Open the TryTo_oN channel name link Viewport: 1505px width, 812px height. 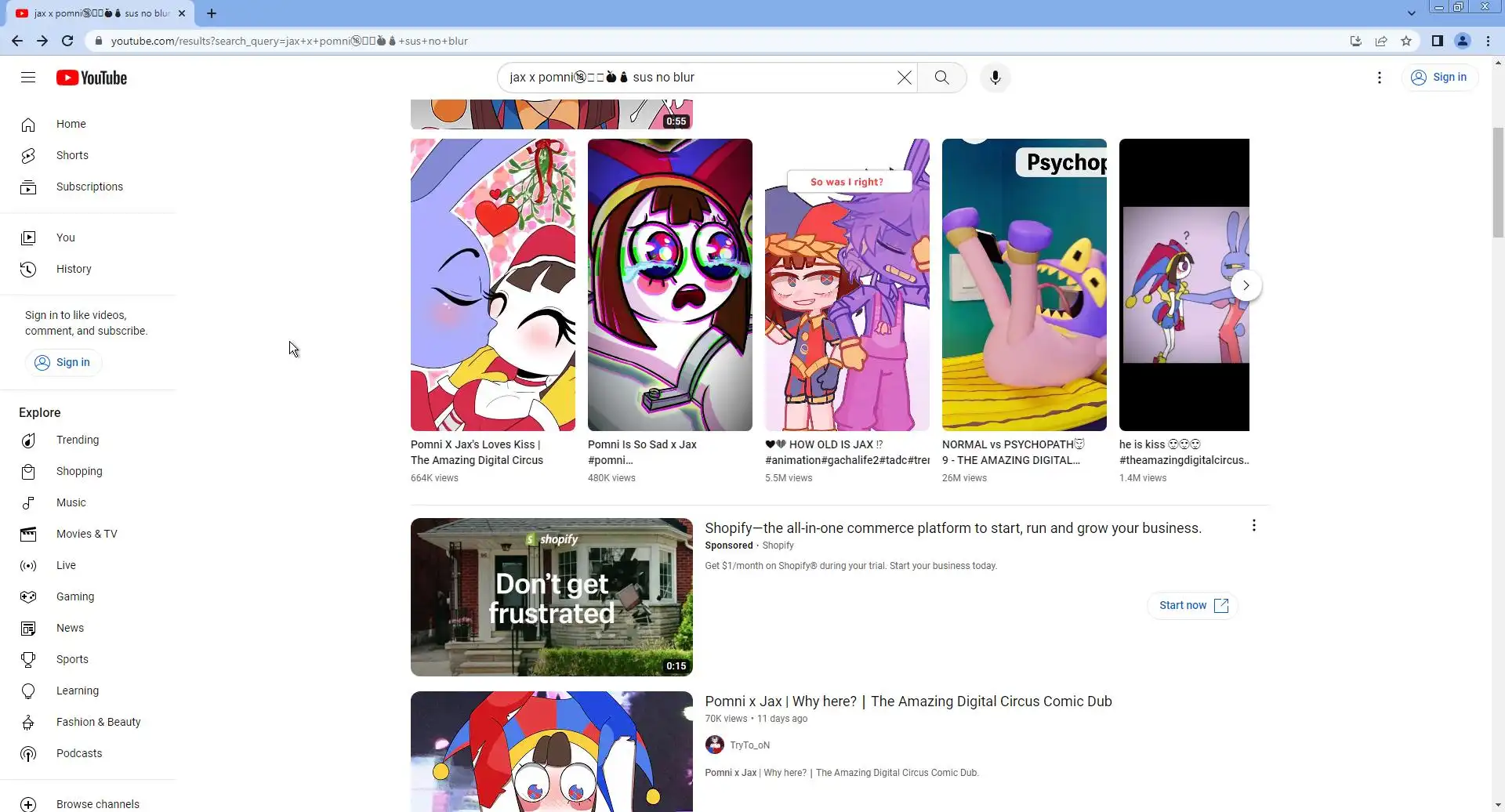point(750,745)
